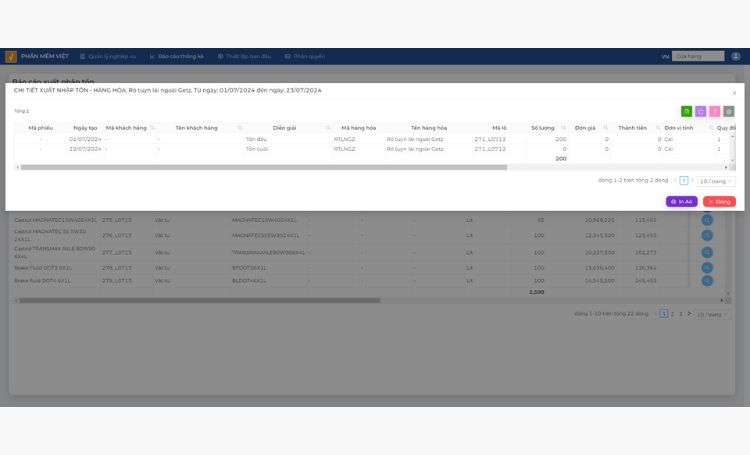View details for Castrol TRANSMAX AXLE row
The height and width of the screenshot is (455, 750).
point(707,252)
